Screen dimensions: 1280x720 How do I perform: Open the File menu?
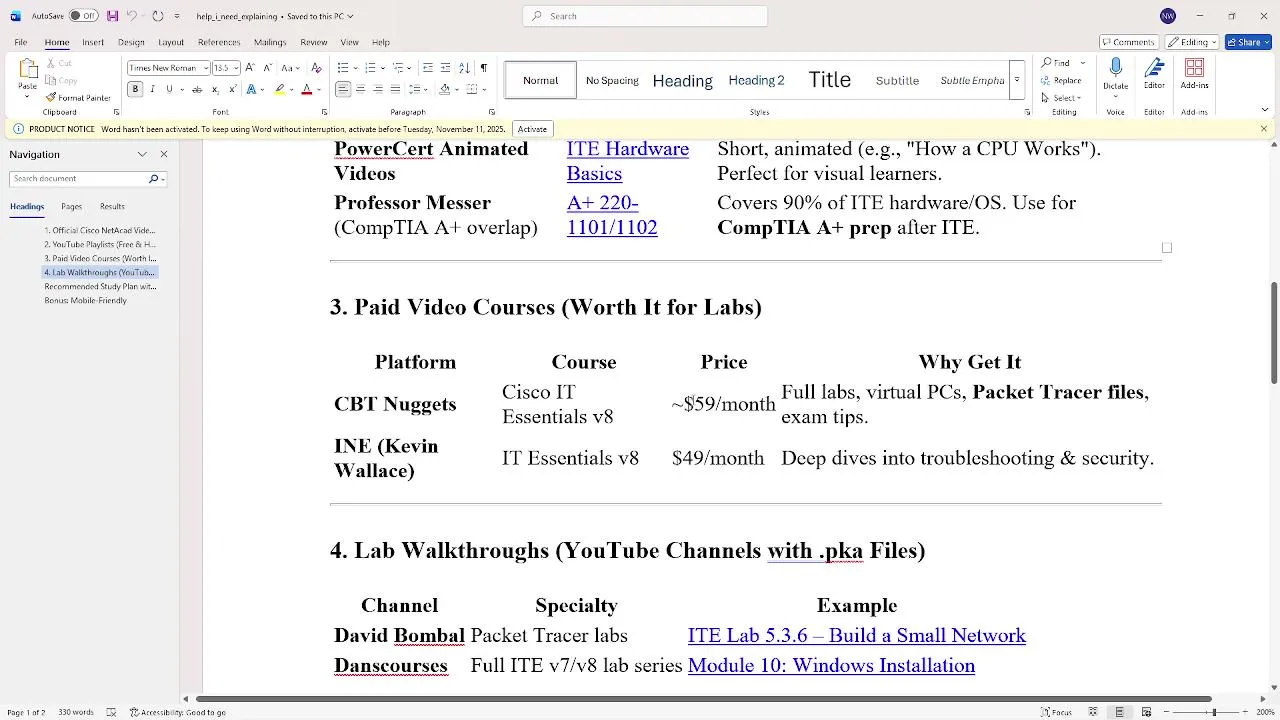(x=20, y=42)
